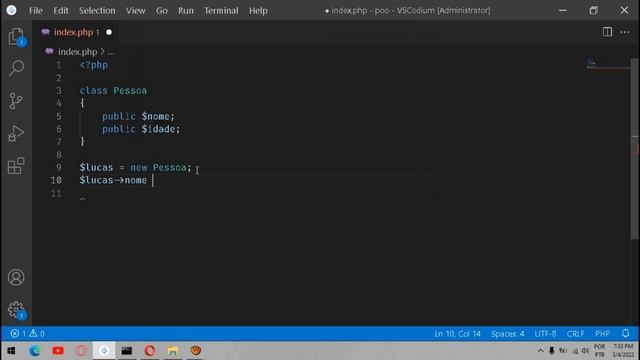The image size is (640, 360).
Task: Open the Extensions view
Action: (x=16, y=166)
